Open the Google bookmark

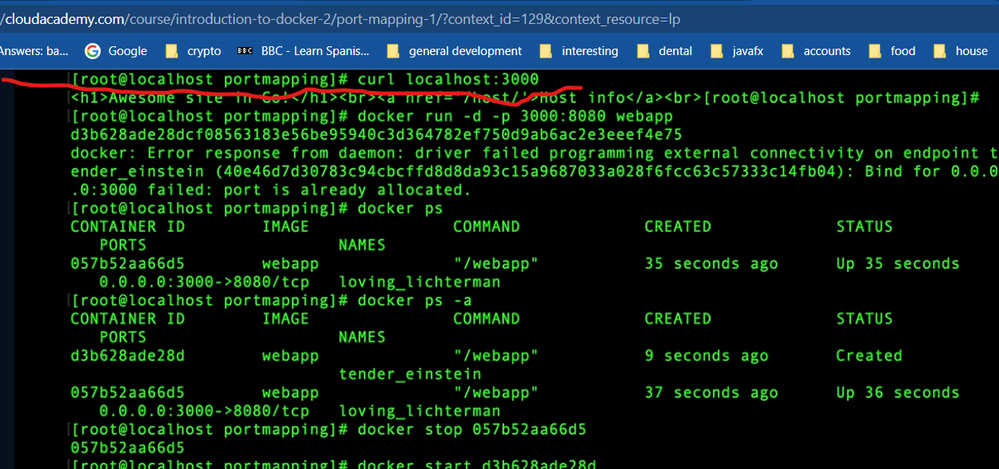click(116, 51)
